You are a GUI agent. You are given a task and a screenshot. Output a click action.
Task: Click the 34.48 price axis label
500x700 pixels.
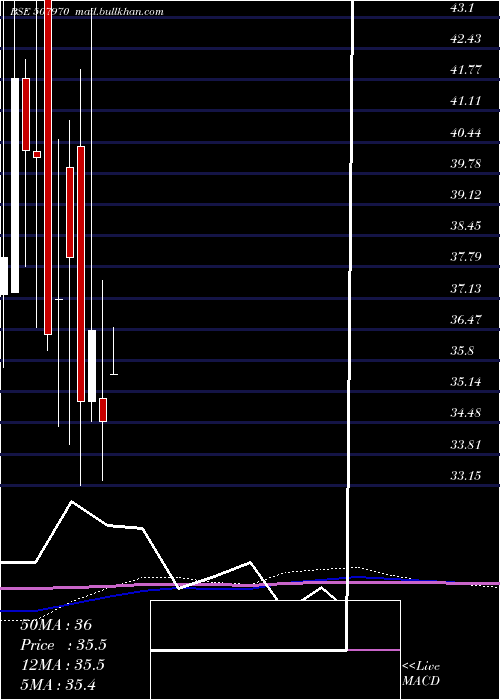(466, 413)
